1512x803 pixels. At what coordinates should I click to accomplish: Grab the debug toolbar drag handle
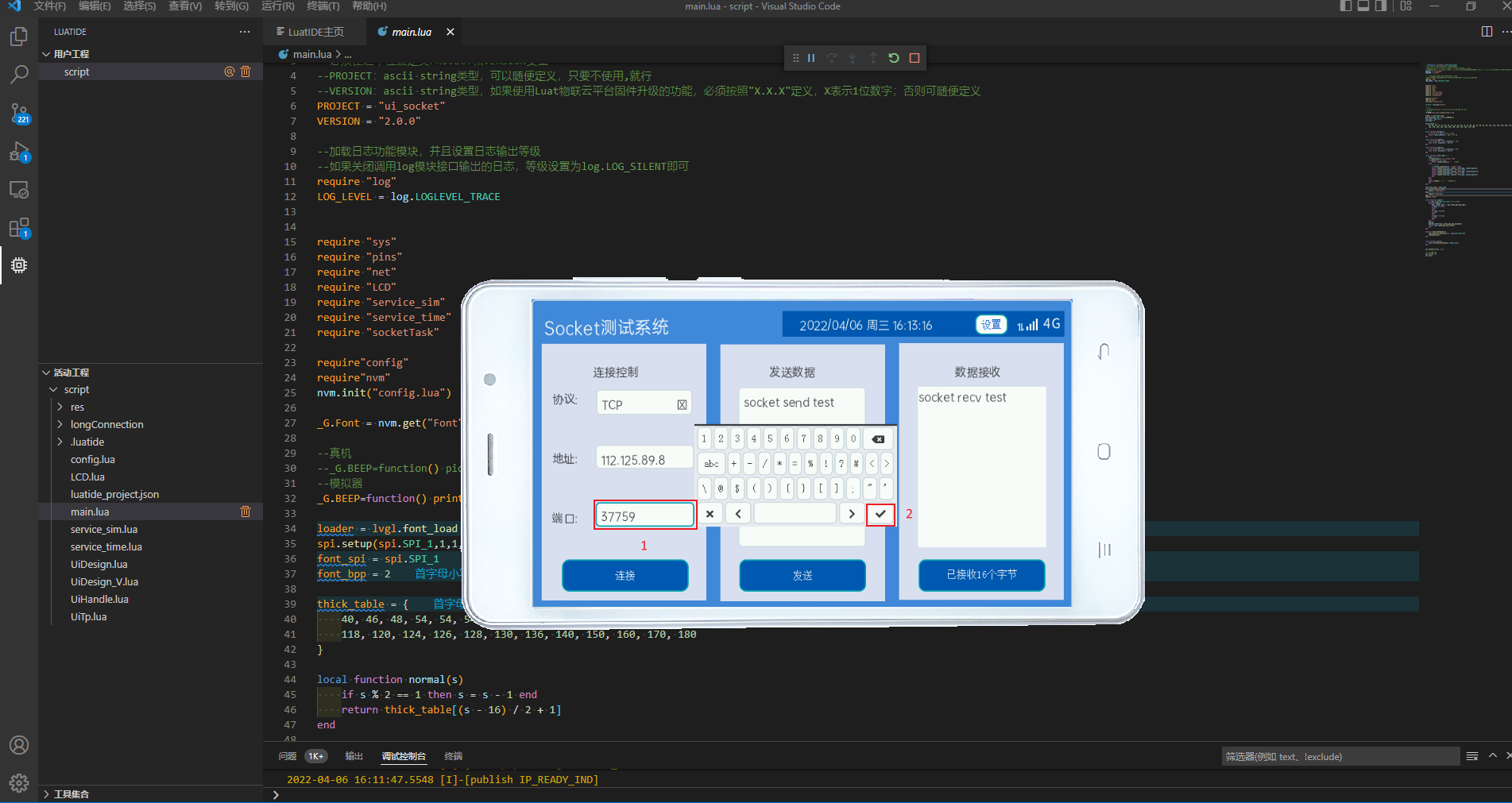coord(795,58)
